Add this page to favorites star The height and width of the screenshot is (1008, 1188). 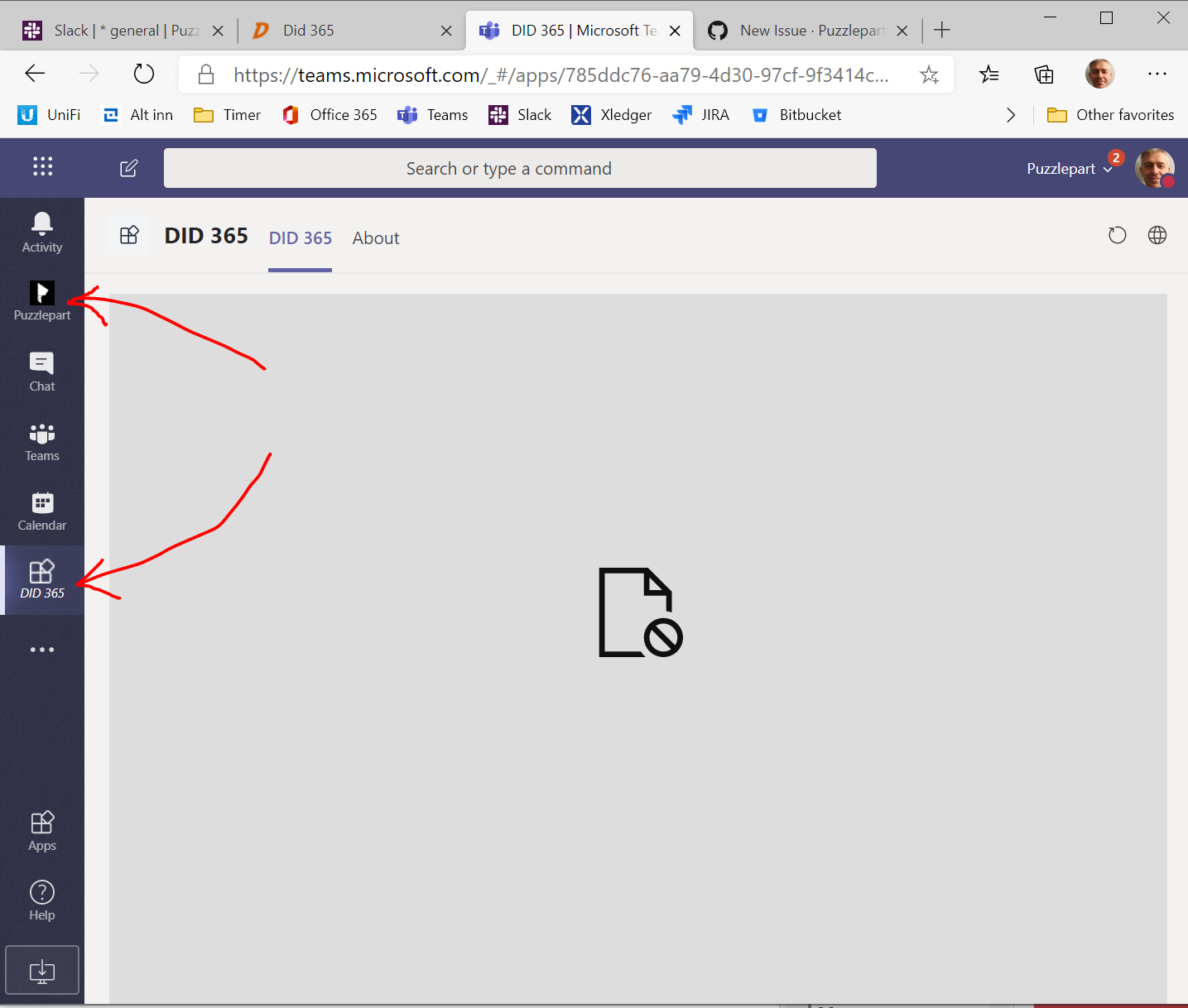click(x=929, y=74)
